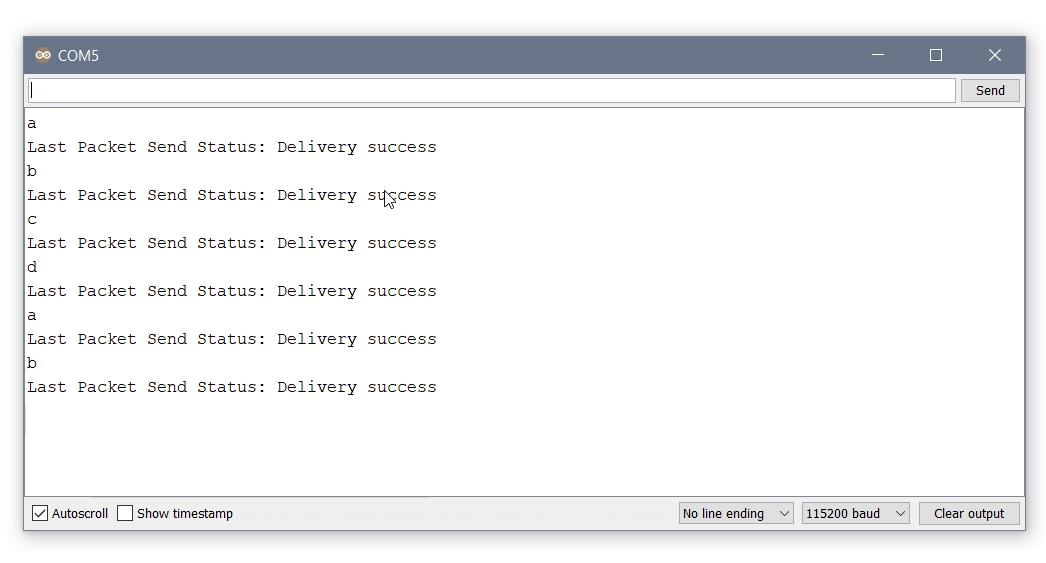Click the COM5 title text

[78, 56]
